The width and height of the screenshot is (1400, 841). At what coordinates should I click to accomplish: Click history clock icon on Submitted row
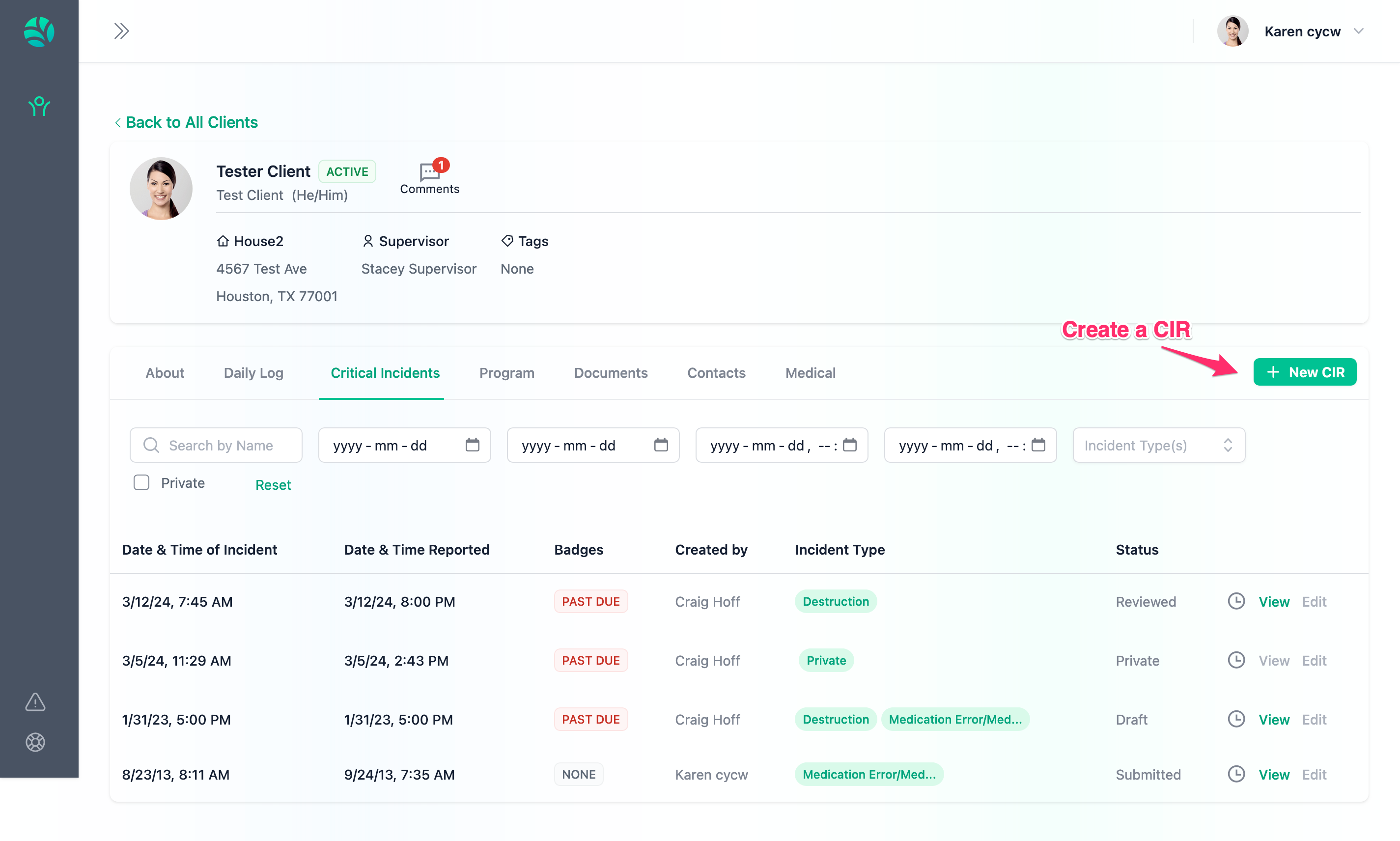[1236, 774]
